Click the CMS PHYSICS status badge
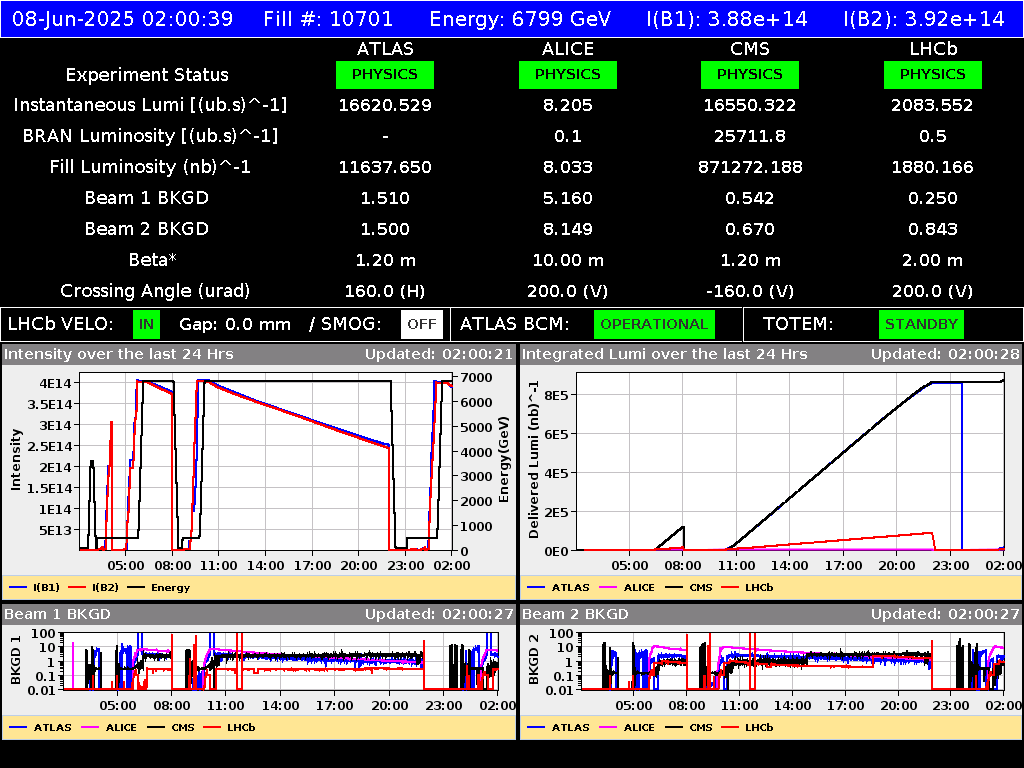The height and width of the screenshot is (768, 1024). pos(750,74)
